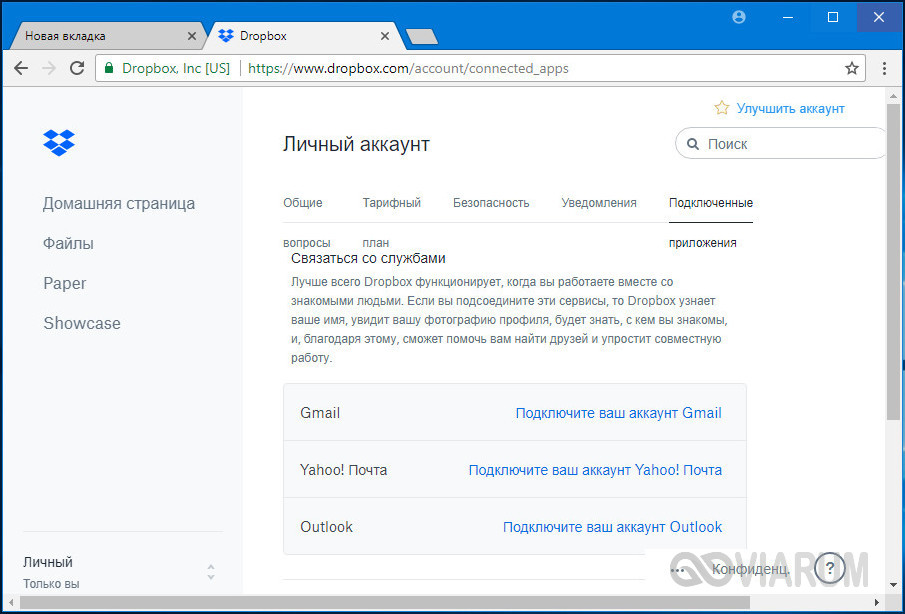Bookmark this page with the star icon
Viewport: 905px width, 614px height.
[851, 69]
